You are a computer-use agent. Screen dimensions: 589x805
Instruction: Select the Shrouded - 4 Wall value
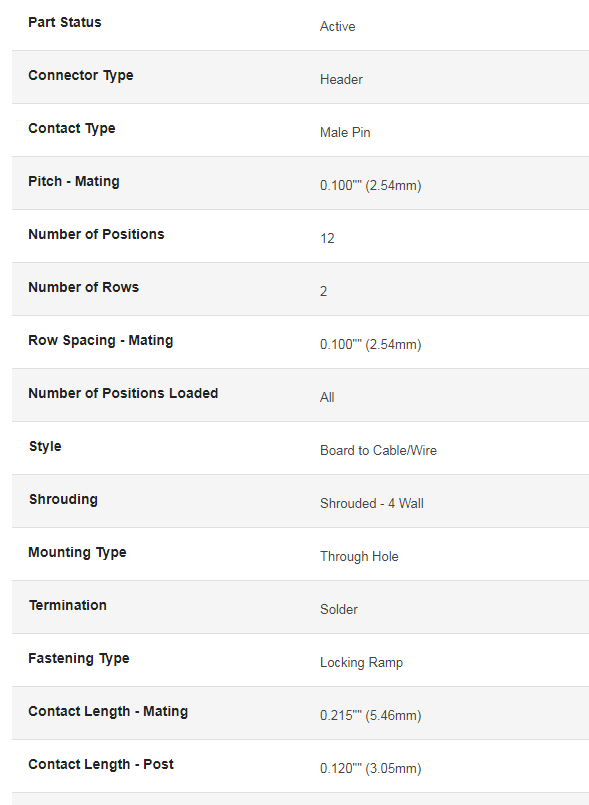coord(372,504)
